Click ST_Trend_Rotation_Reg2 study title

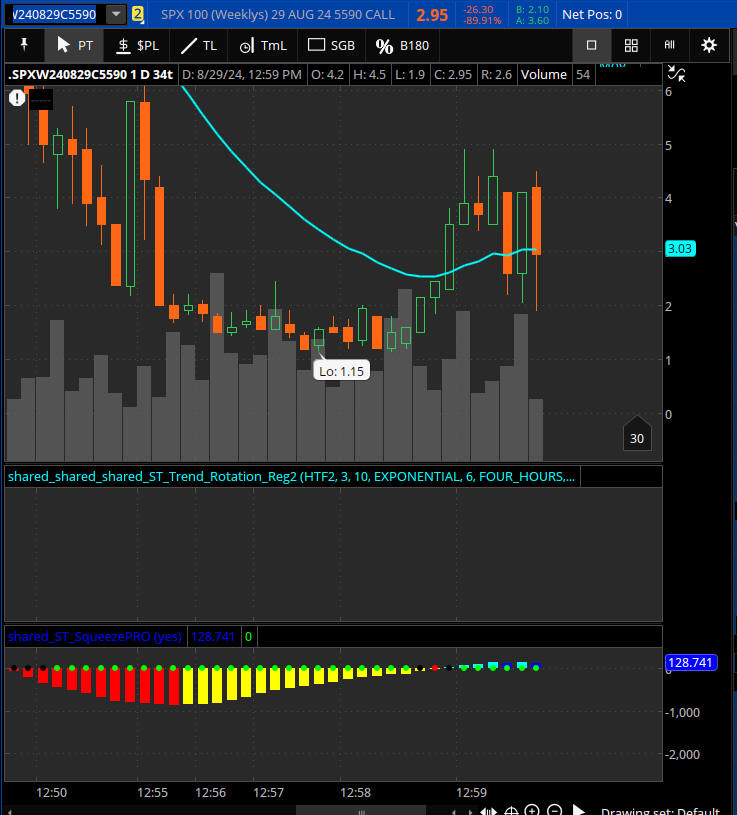coord(291,477)
